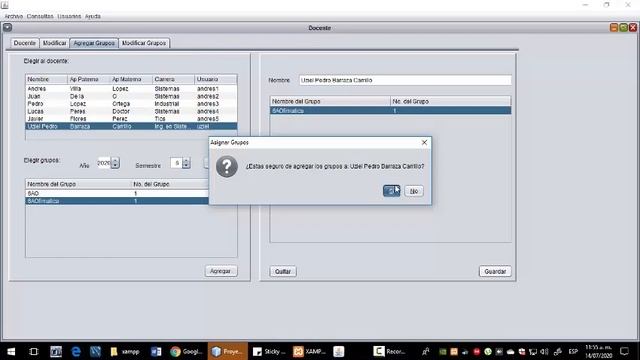Decrease the Año spinner value
Screen dimensions: 640x360
pyautogui.click(x=116, y=166)
